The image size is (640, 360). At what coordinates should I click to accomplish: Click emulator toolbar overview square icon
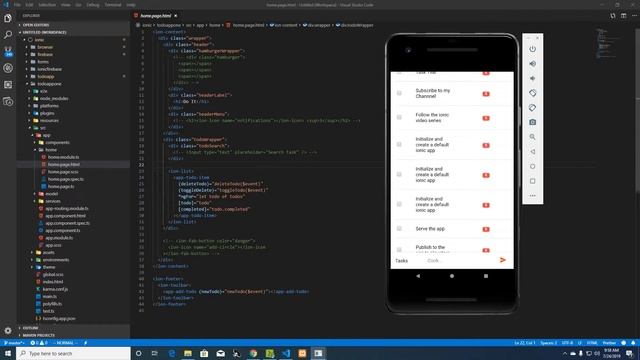(x=533, y=181)
